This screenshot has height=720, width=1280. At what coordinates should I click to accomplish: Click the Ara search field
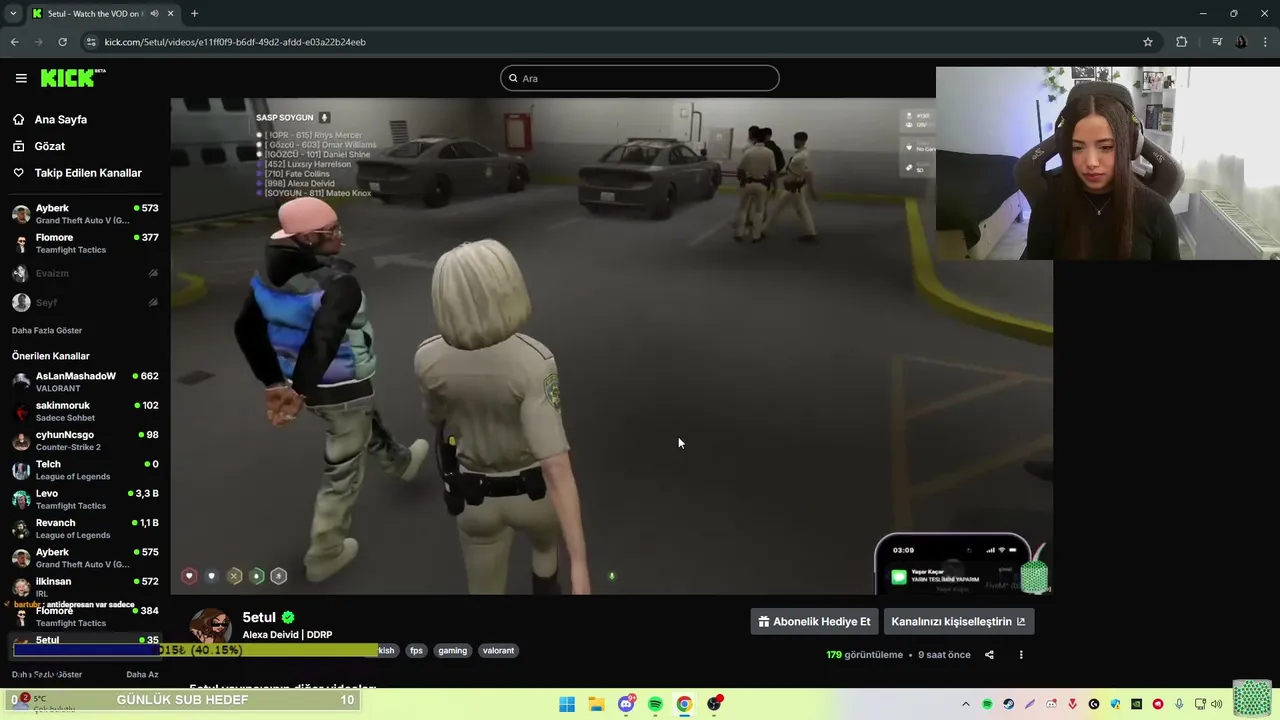(x=640, y=78)
